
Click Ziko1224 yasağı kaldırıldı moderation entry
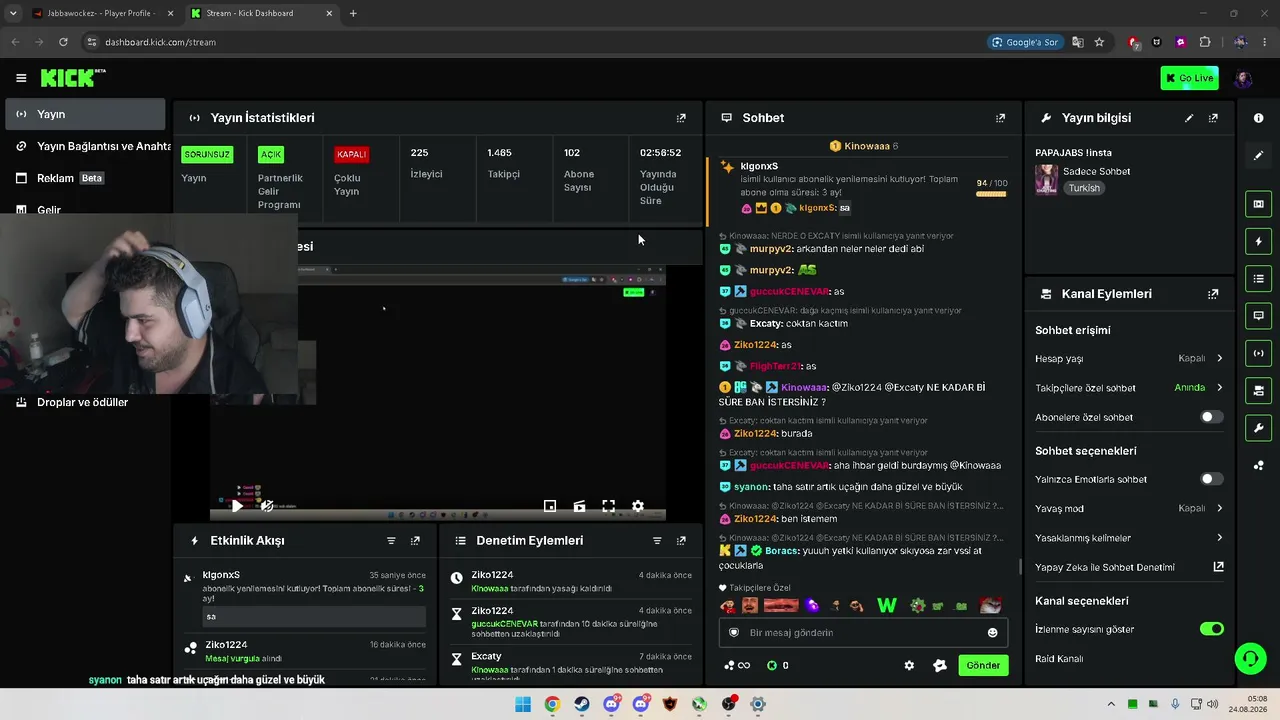click(570, 581)
